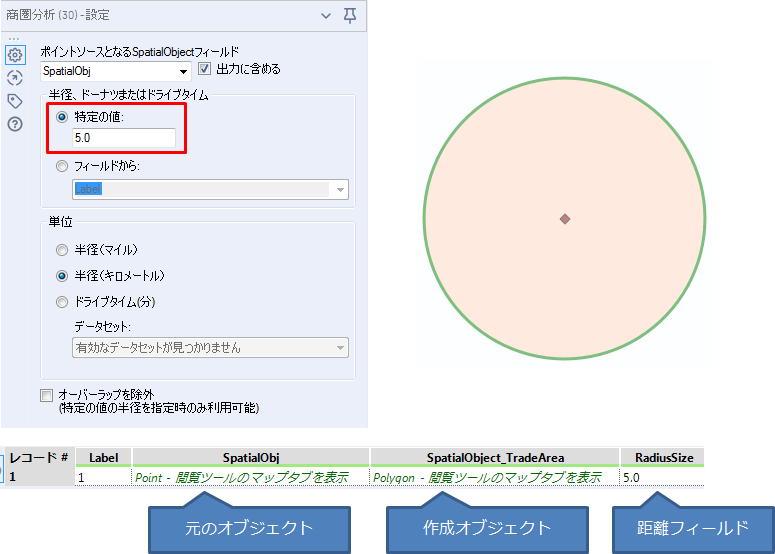Open the annotation tag icon
Screen dimensions: 775x554
[14, 101]
